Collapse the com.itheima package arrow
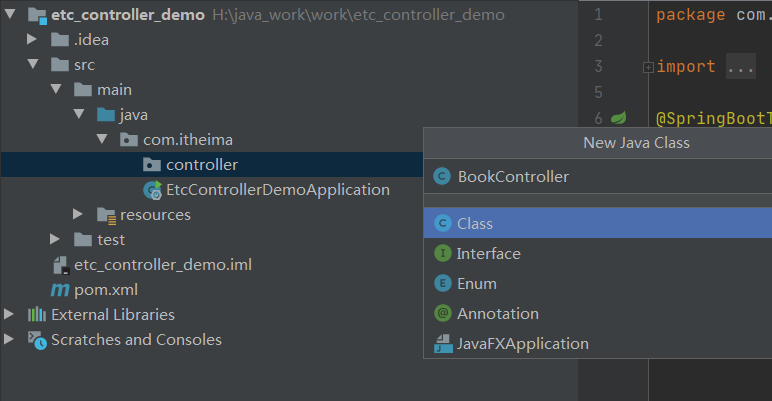The height and width of the screenshot is (401, 772). point(102,139)
